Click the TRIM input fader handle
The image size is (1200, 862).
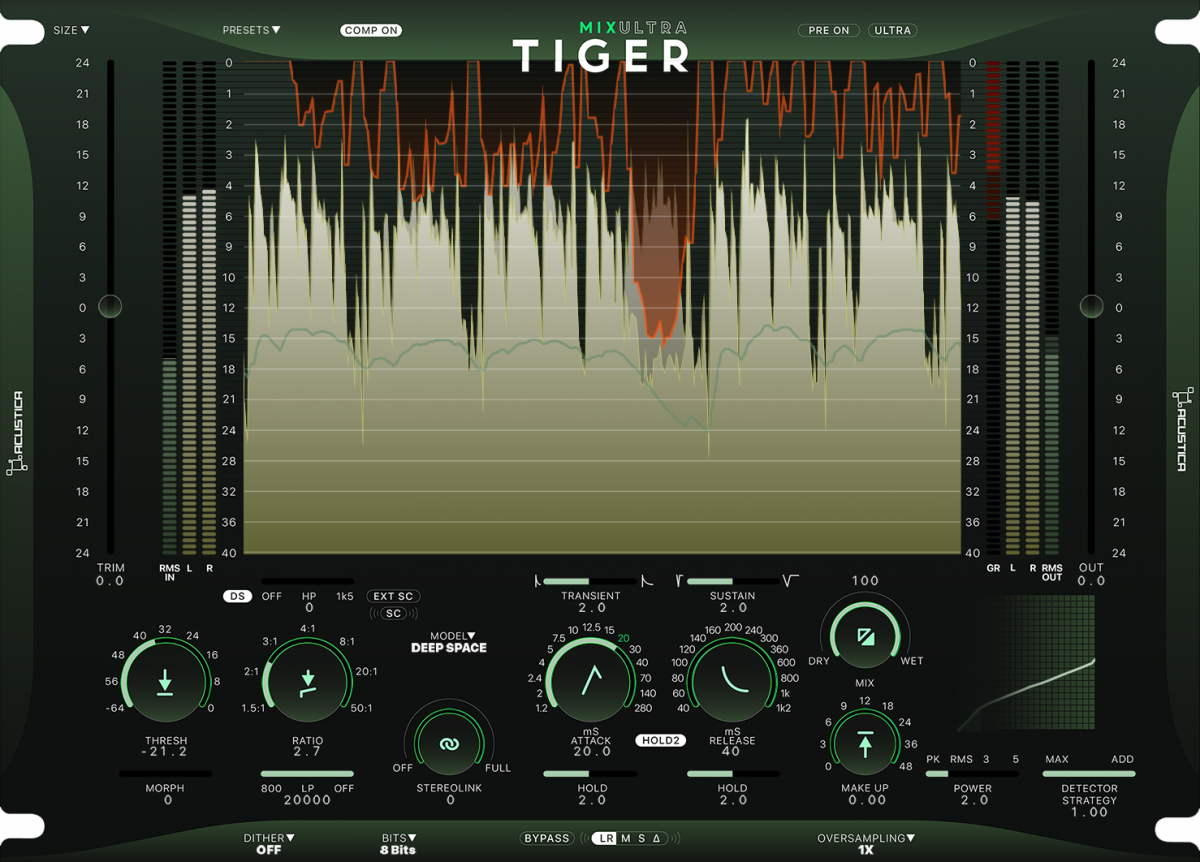(x=109, y=306)
